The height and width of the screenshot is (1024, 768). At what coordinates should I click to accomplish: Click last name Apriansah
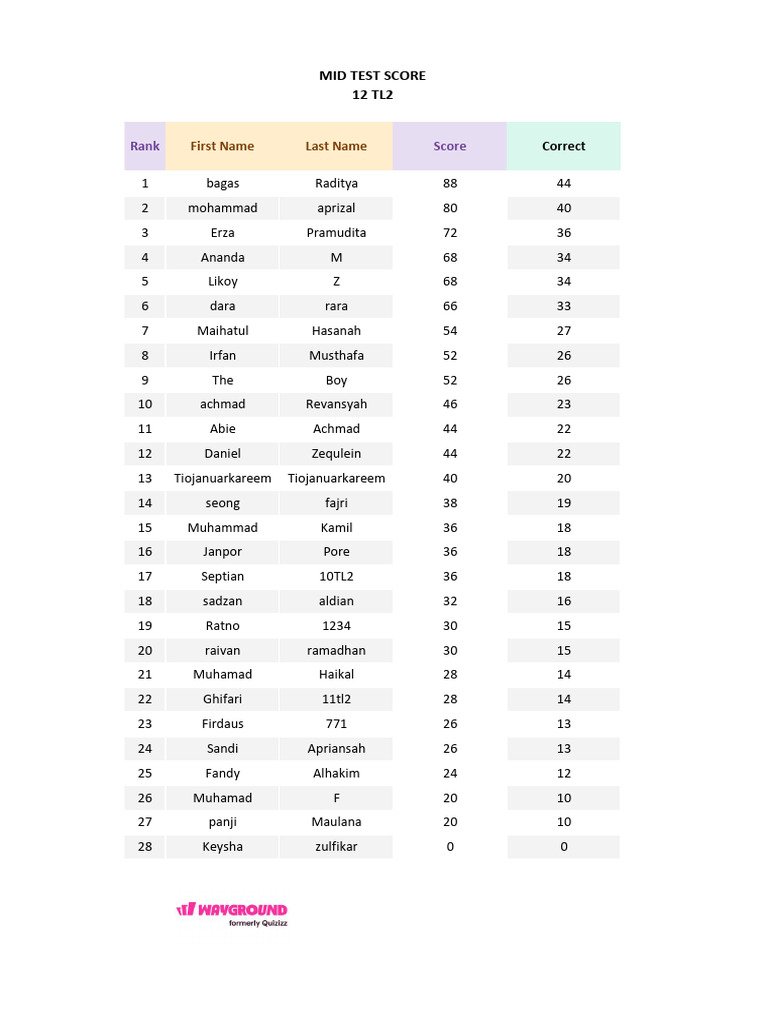[x=336, y=748]
